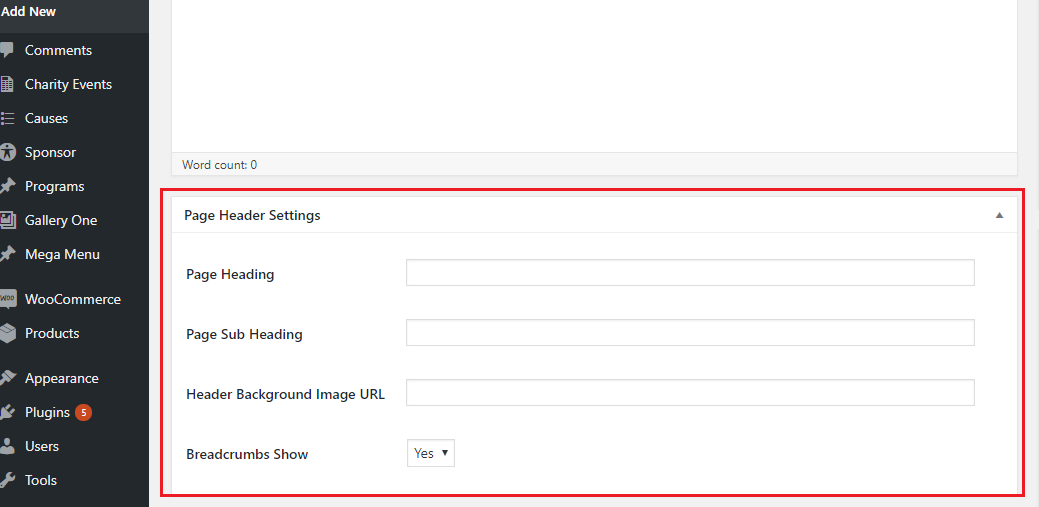Go to the Mega Menu section
The height and width of the screenshot is (507, 1039).
pyautogui.click(x=62, y=254)
